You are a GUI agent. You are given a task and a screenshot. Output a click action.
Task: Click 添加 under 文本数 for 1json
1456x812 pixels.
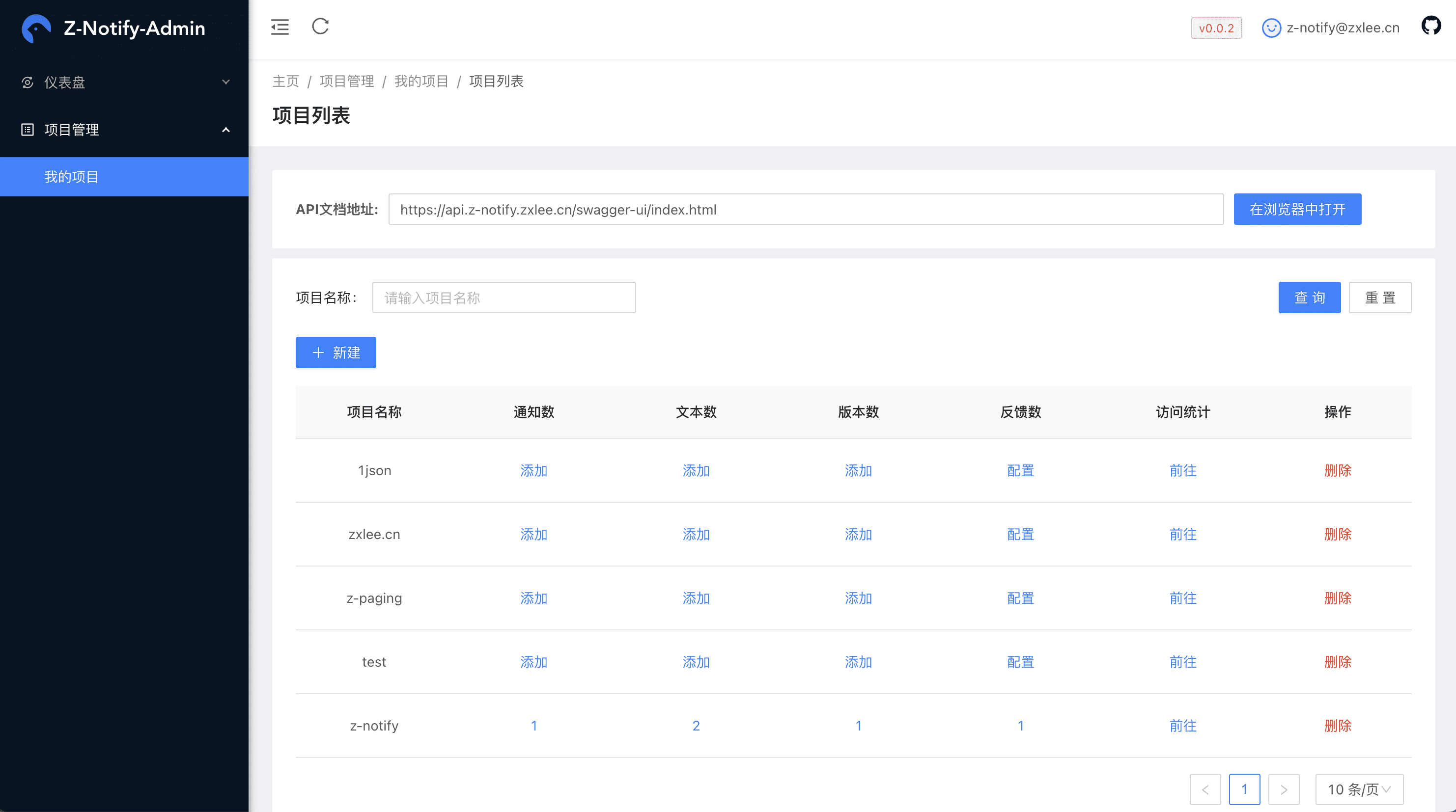point(696,471)
